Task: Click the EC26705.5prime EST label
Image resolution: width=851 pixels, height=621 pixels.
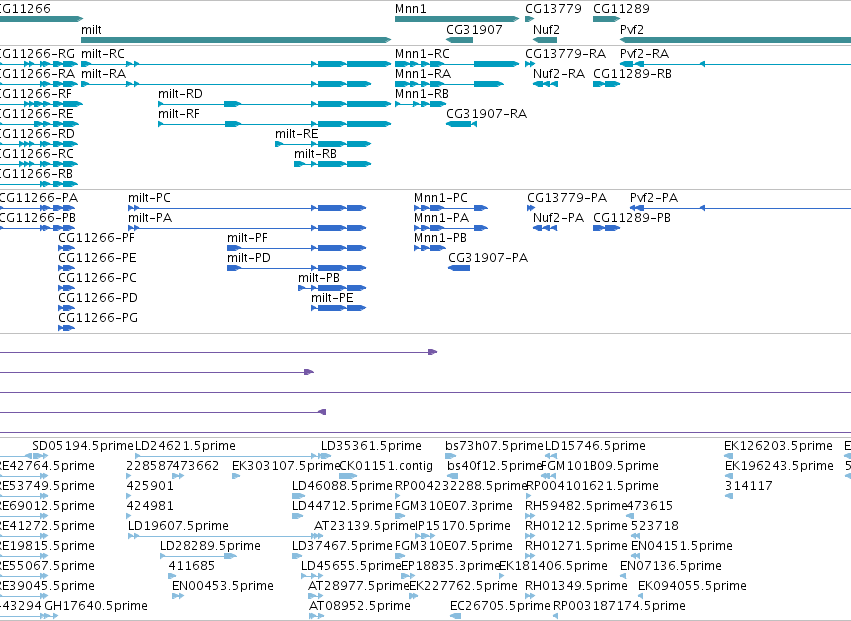Action: pyautogui.click(x=500, y=606)
